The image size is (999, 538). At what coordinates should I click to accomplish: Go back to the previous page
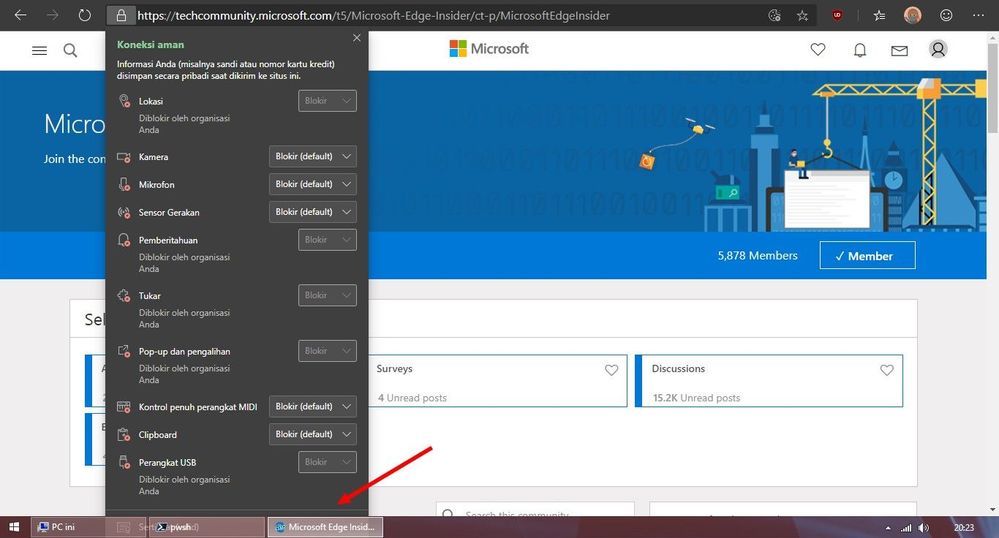[x=20, y=15]
